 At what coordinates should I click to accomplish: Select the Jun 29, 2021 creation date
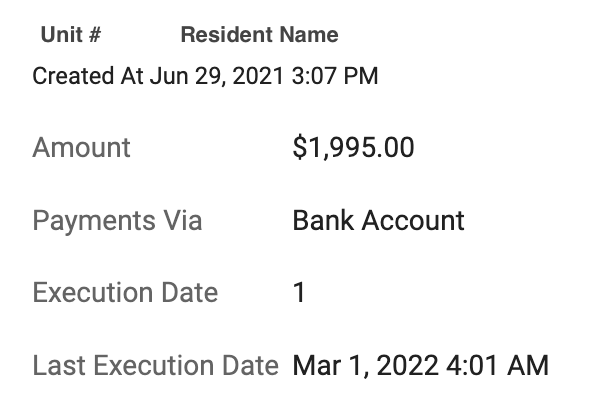coord(217,76)
